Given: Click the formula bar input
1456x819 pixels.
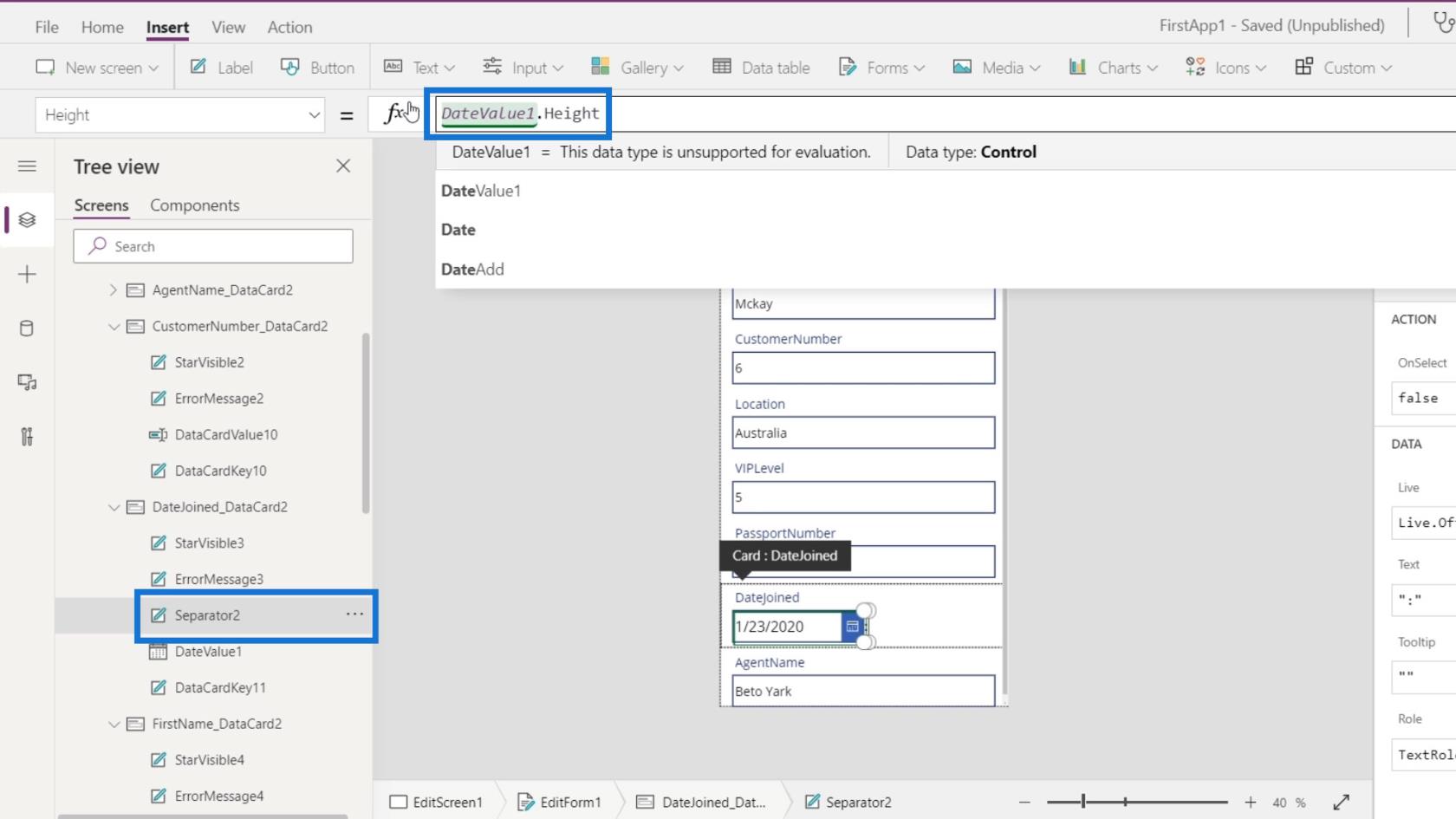Looking at the screenshot, I should click(x=945, y=114).
